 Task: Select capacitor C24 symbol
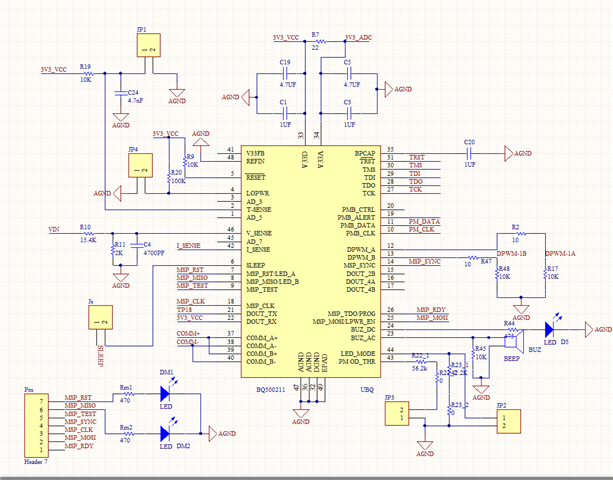click(120, 93)
